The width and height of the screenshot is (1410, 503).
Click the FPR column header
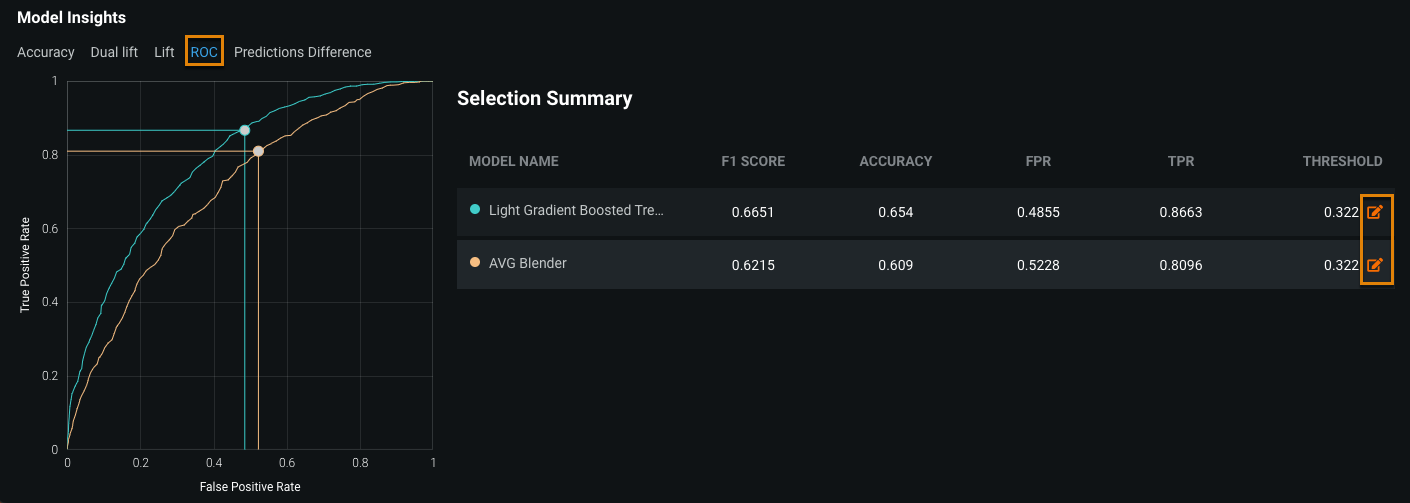pyautogui.click(x=1038, y=161)
